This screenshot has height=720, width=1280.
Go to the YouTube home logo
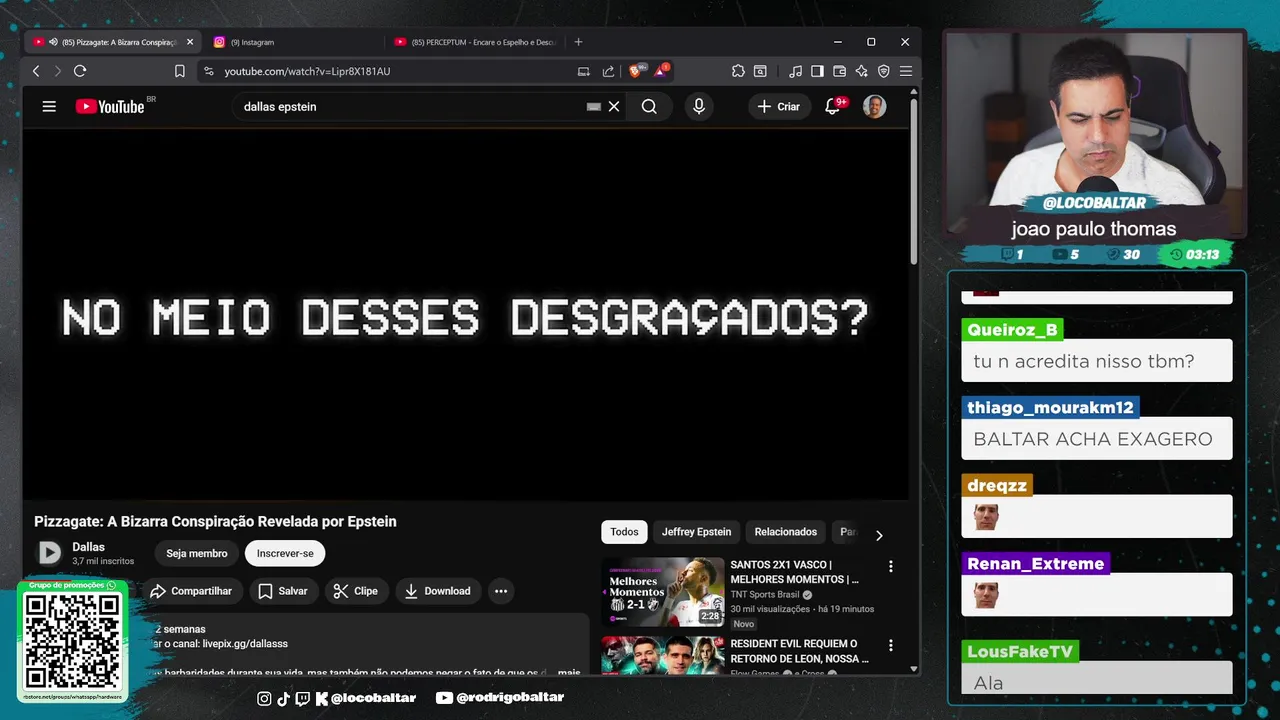(110, 106)
